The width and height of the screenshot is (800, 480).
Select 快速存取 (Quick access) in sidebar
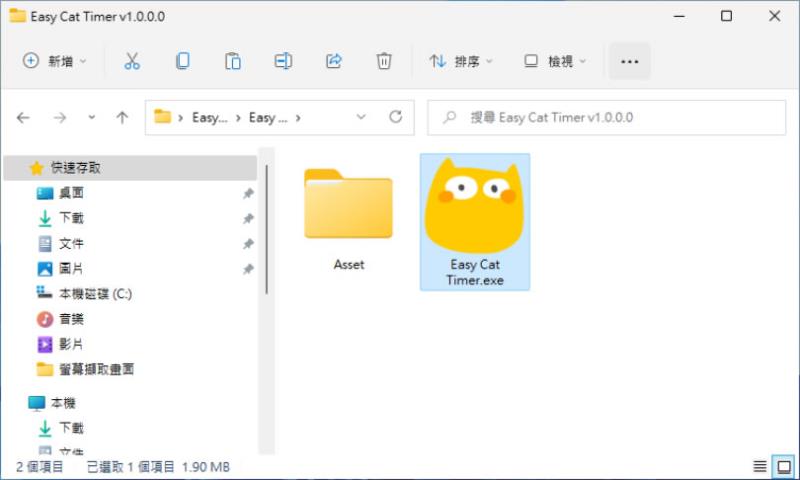pos(130,168)
